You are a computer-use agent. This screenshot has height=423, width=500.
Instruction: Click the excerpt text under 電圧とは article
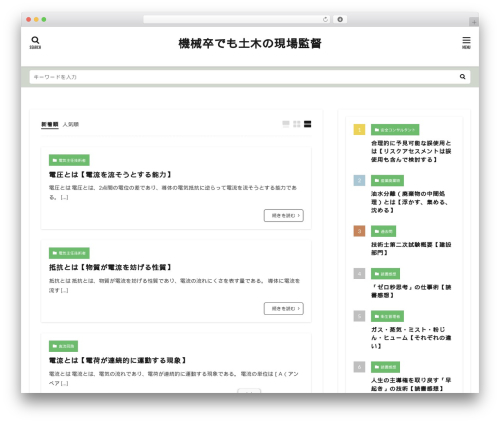(173, 192)
